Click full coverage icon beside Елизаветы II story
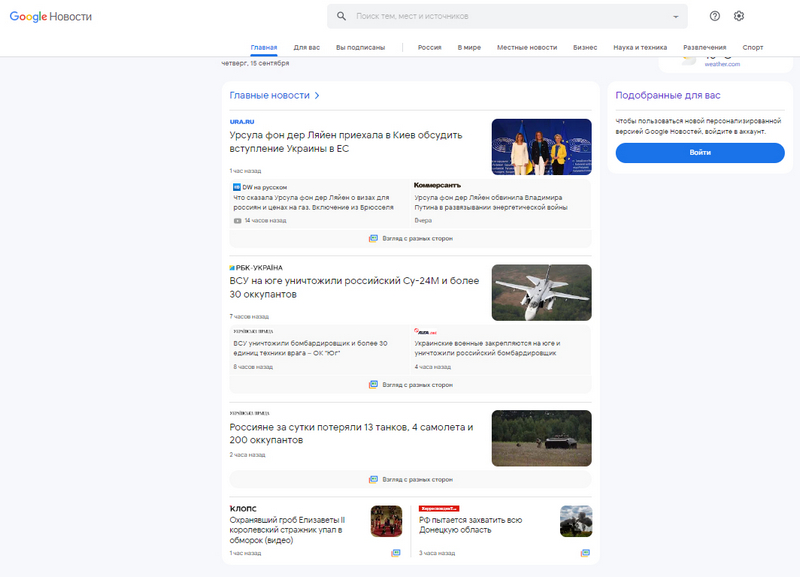The height and width of the screenshot is (577, 800). point(395,552)
